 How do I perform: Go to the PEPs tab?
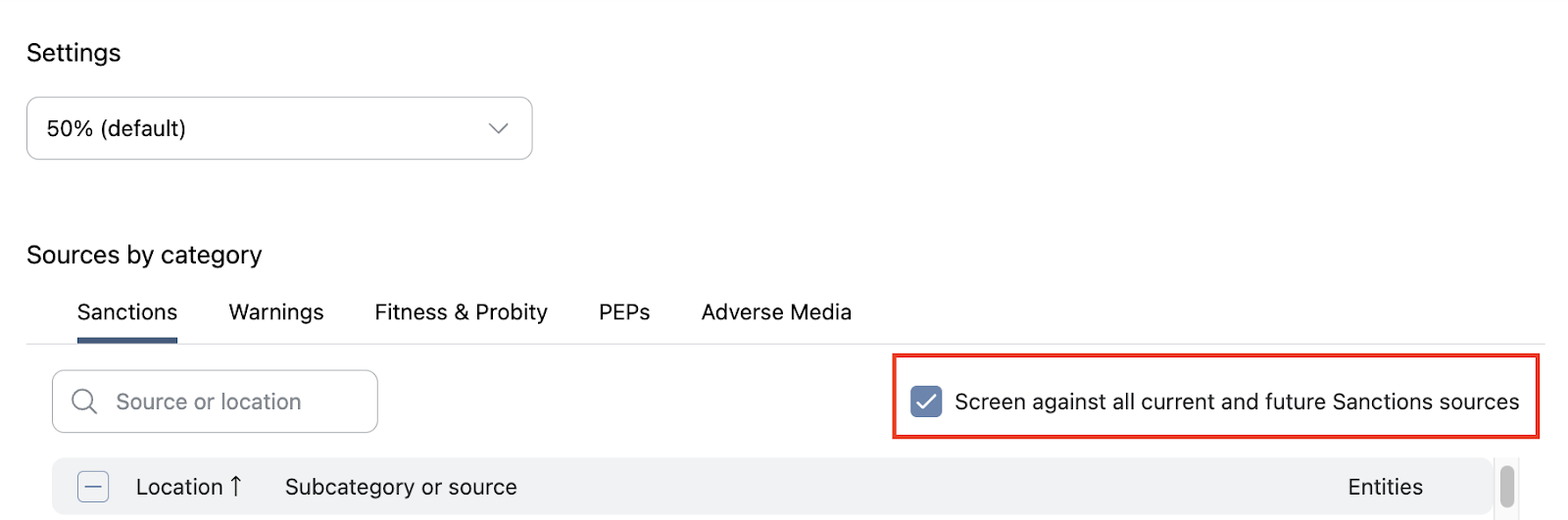coord(624,312)
